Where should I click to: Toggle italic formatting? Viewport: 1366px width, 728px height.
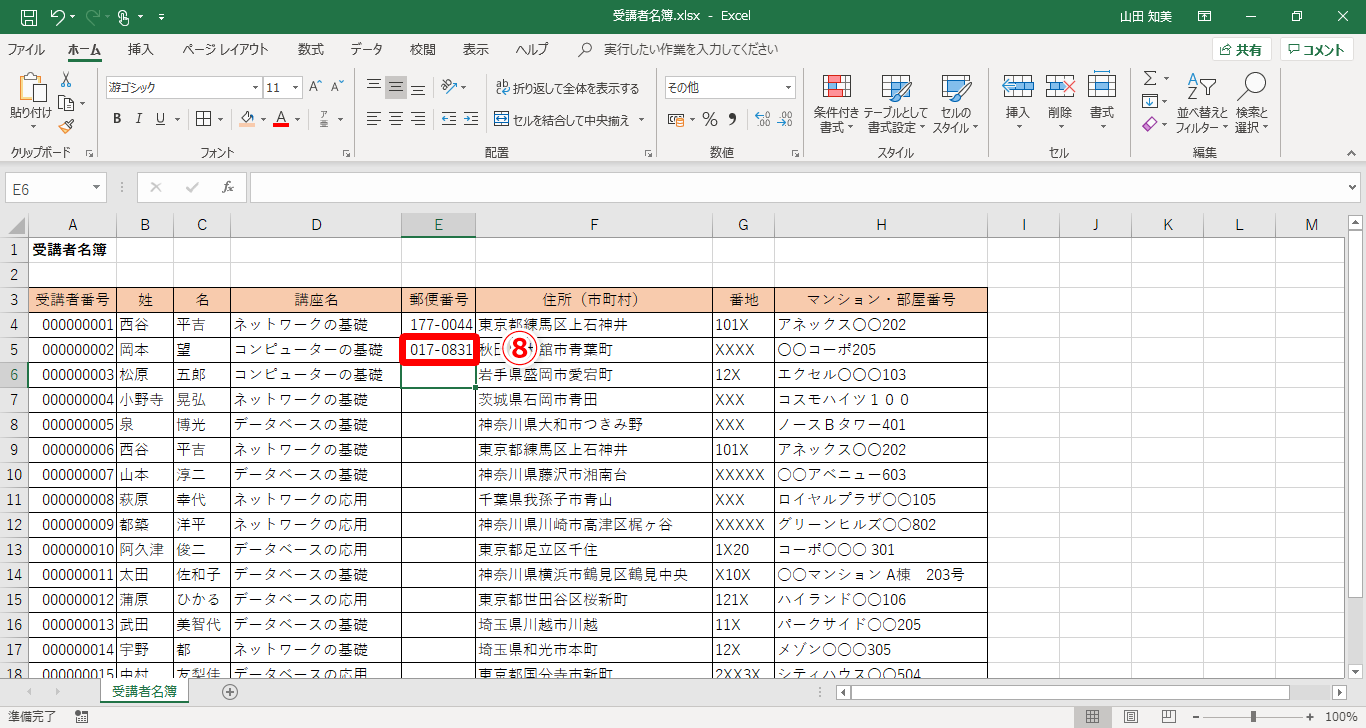[139, 119]
